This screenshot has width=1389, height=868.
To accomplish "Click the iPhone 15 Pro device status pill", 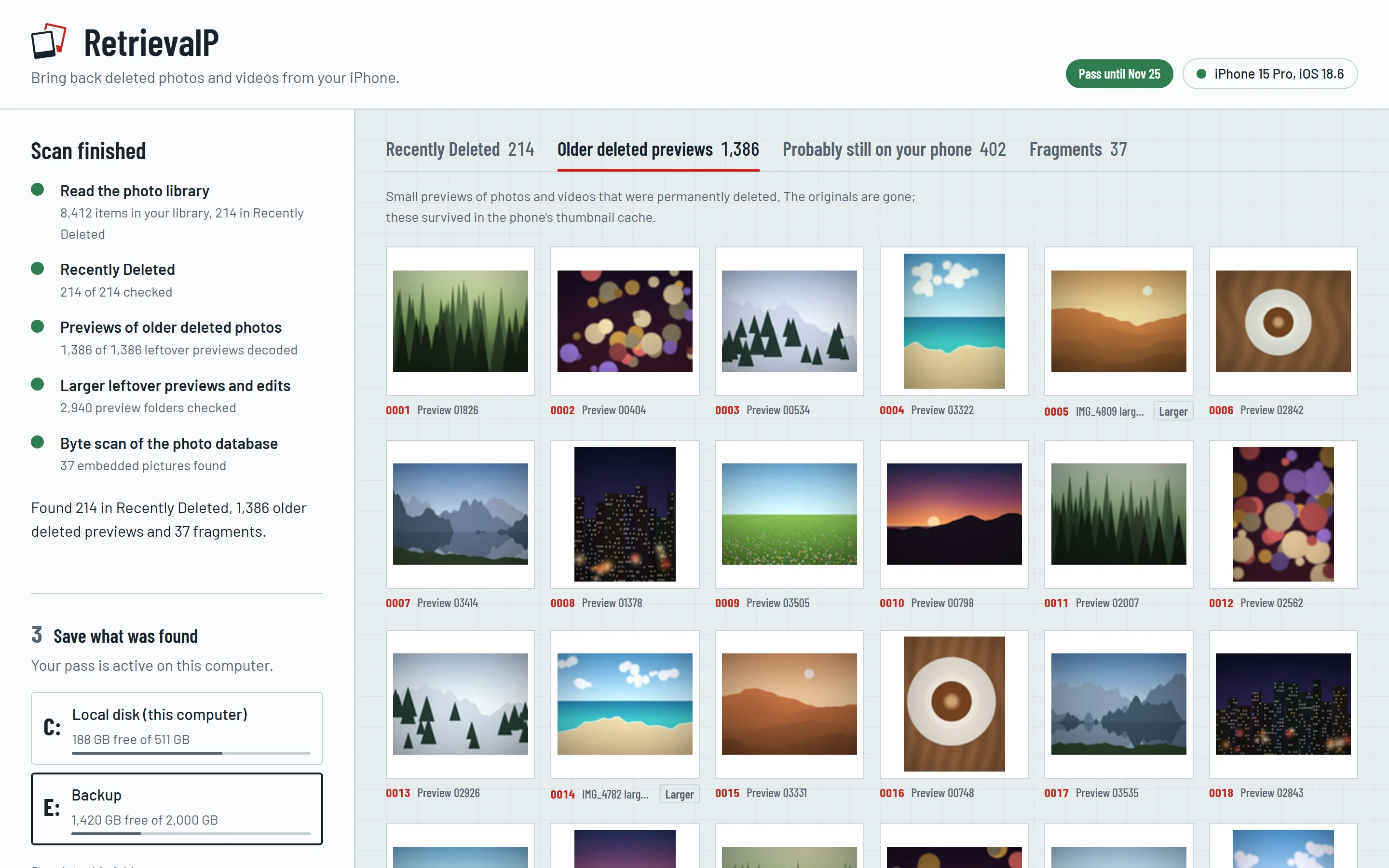I will 1269,74.
